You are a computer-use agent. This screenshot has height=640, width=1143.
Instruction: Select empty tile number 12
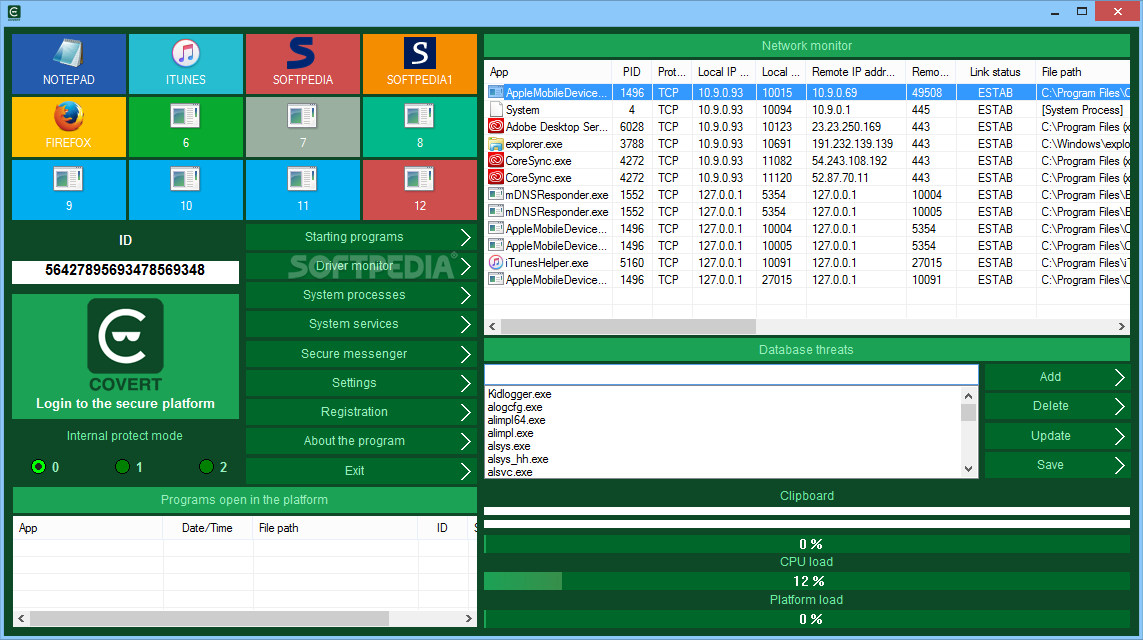coord(420,190)
